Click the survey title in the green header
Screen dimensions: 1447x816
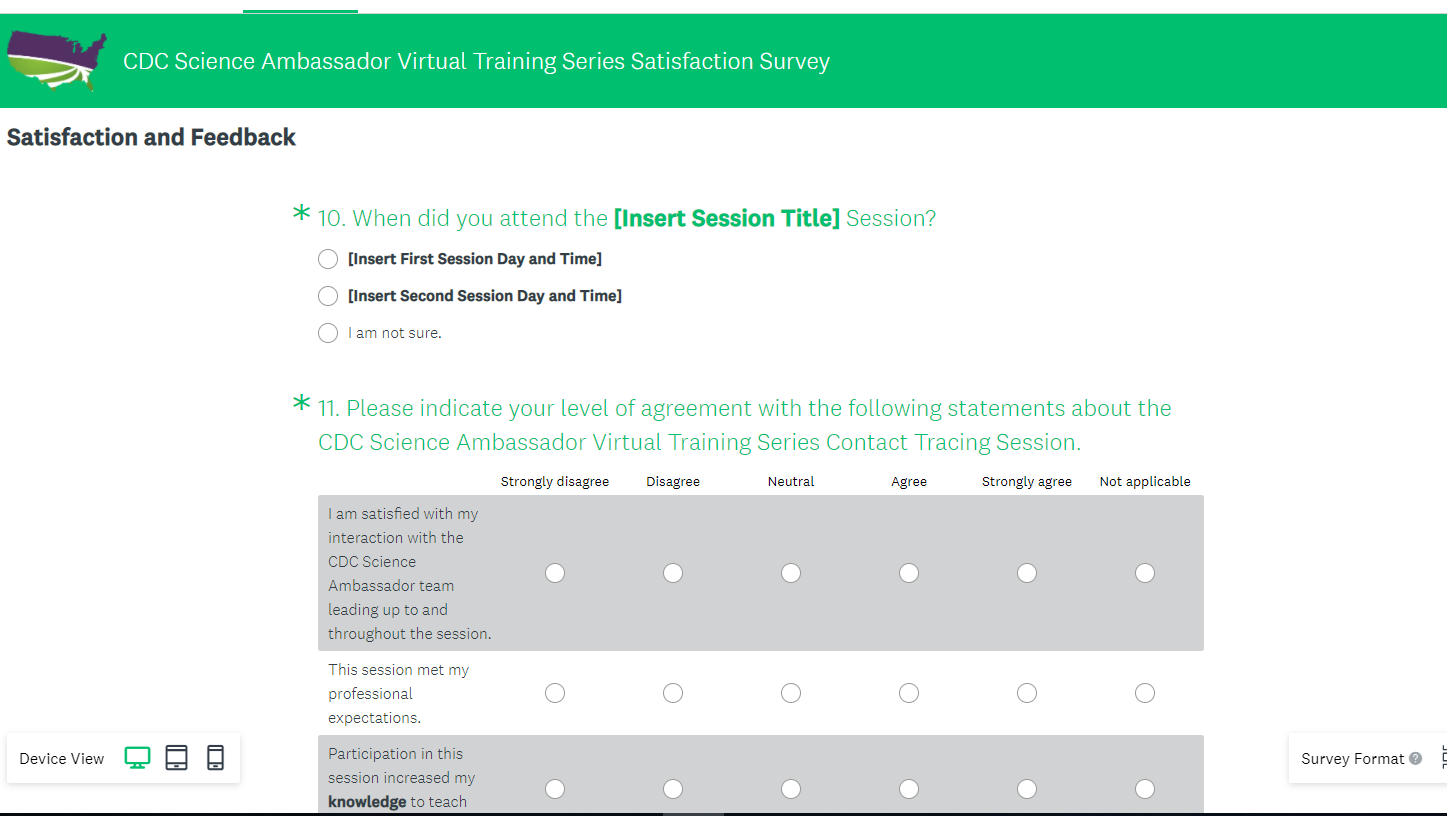[x=476, y=61]
